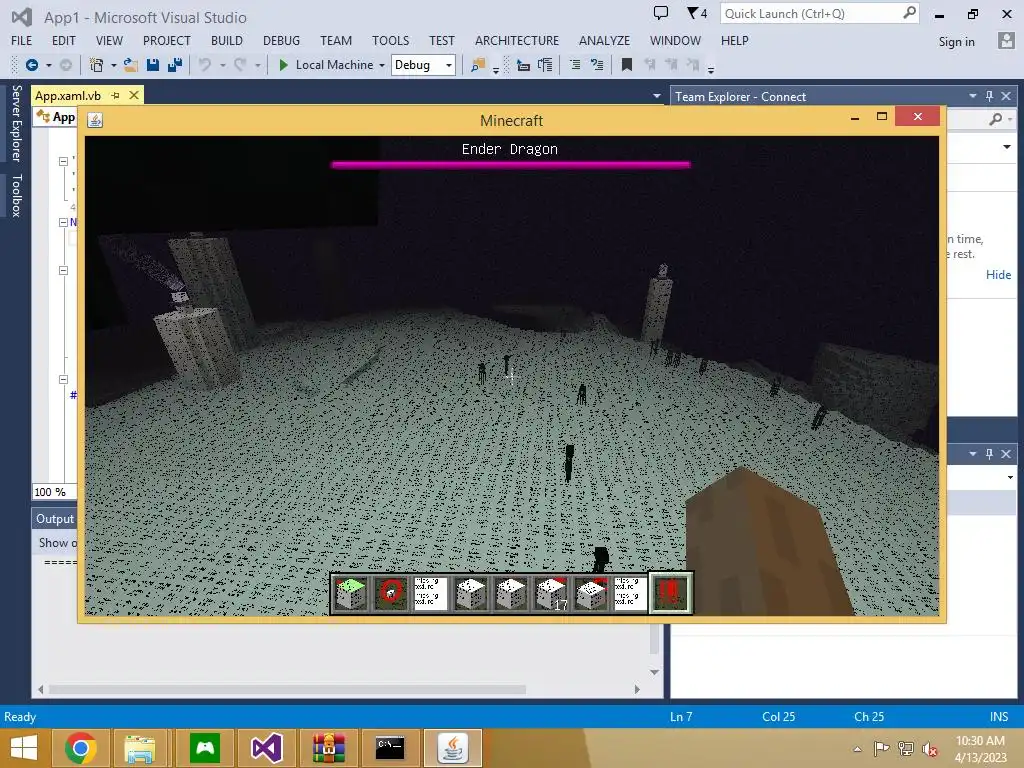Open the Server Explorer side tab
Screen dimensions: 1024x768
click(x=16, y=123)
